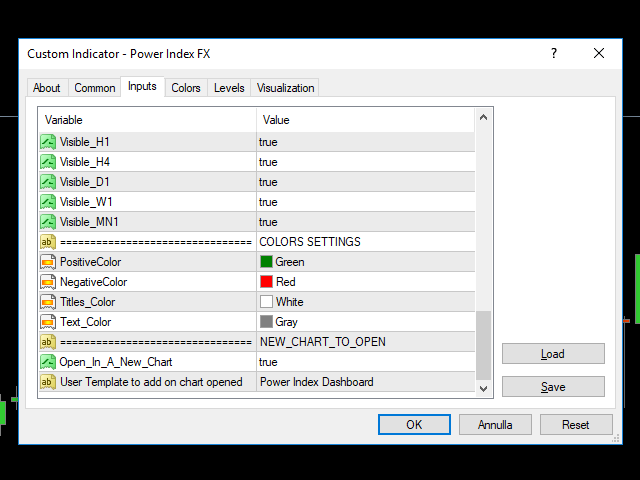Screen dimensions: 640x480
Task: Click the boolean icon beside Visible_H1
Action: pos(47,142)
